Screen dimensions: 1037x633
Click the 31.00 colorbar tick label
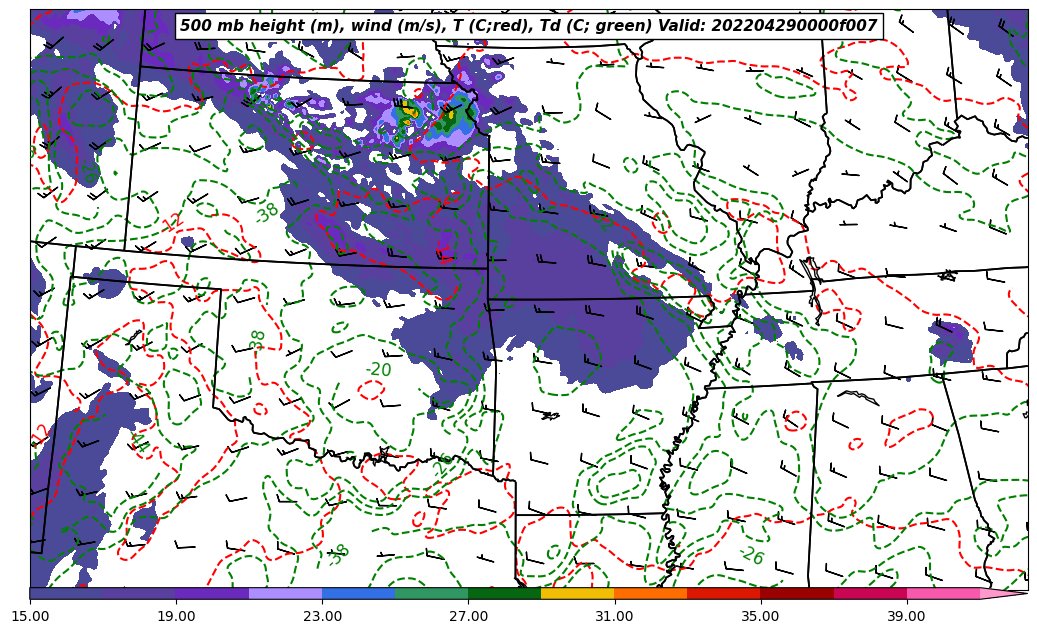pyautogui.click(x=614, y=616)
